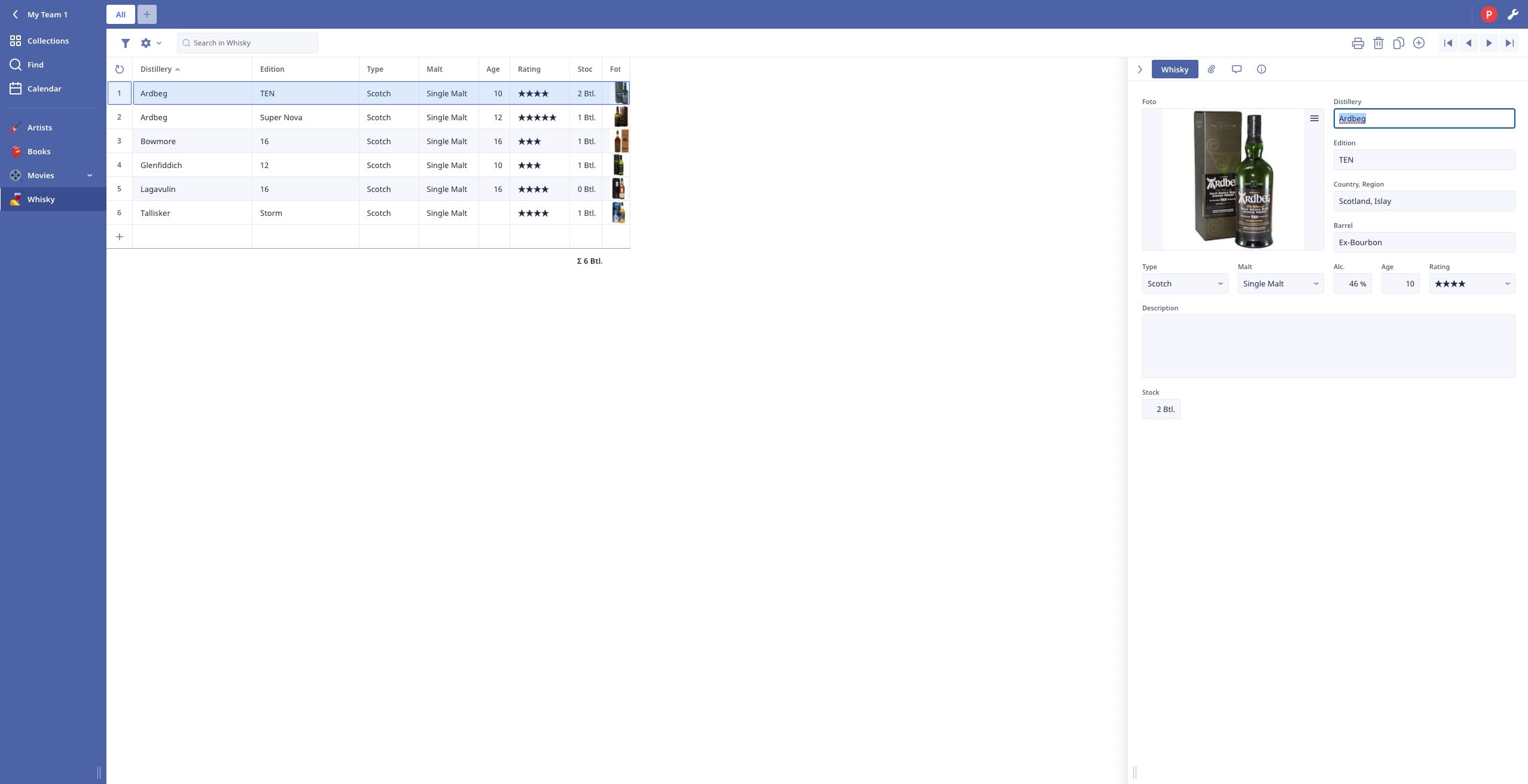Add a new record with plus circle
The width and height of the screenshot is (1528, 784).
coord(1419,43)
